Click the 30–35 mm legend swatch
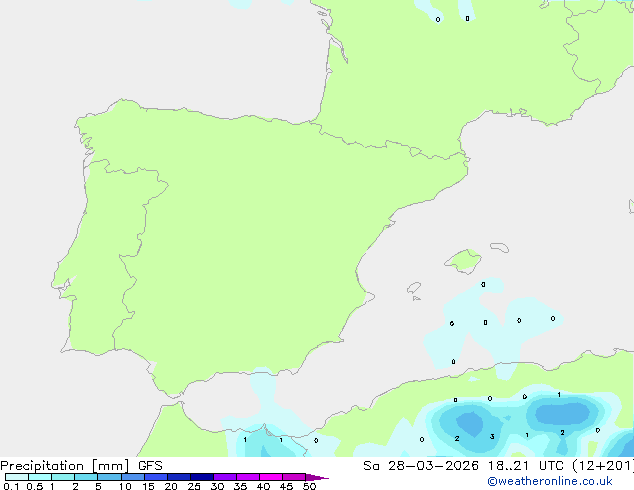 [224, 477]
